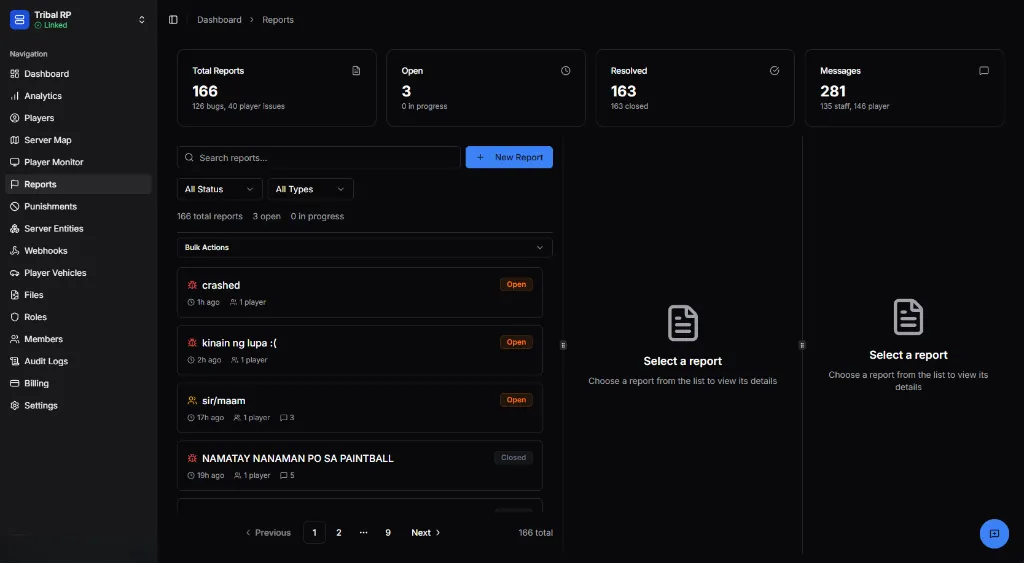
Task: Click the search magnifier icon
Action: click(x=189, y=157)
